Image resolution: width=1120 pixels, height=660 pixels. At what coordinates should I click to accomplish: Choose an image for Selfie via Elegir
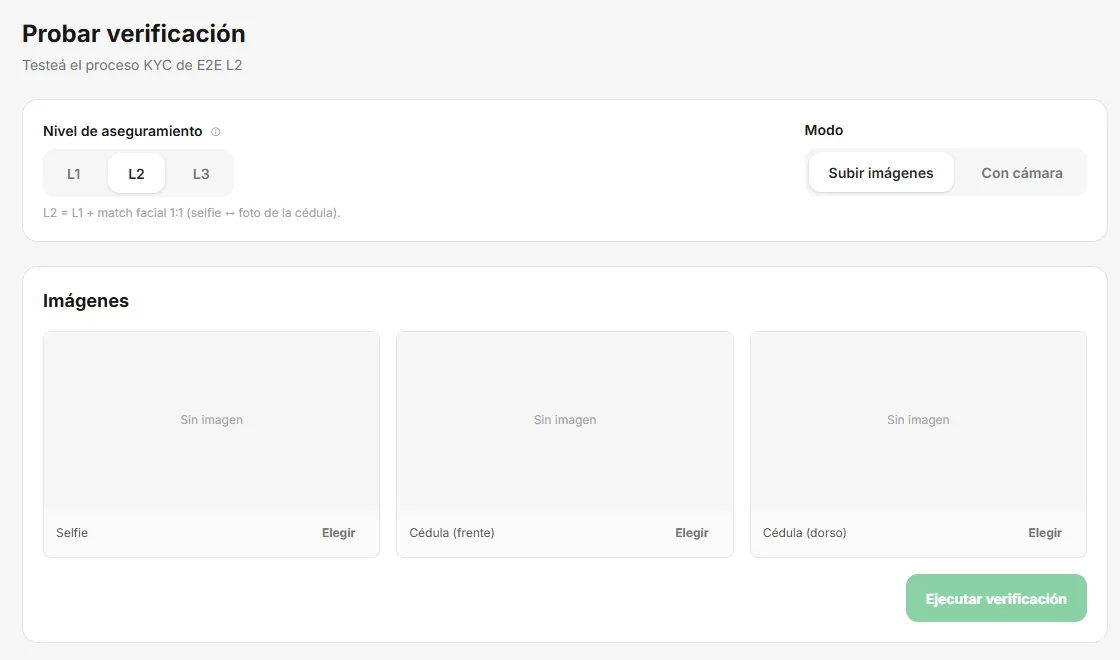point(339,533)
